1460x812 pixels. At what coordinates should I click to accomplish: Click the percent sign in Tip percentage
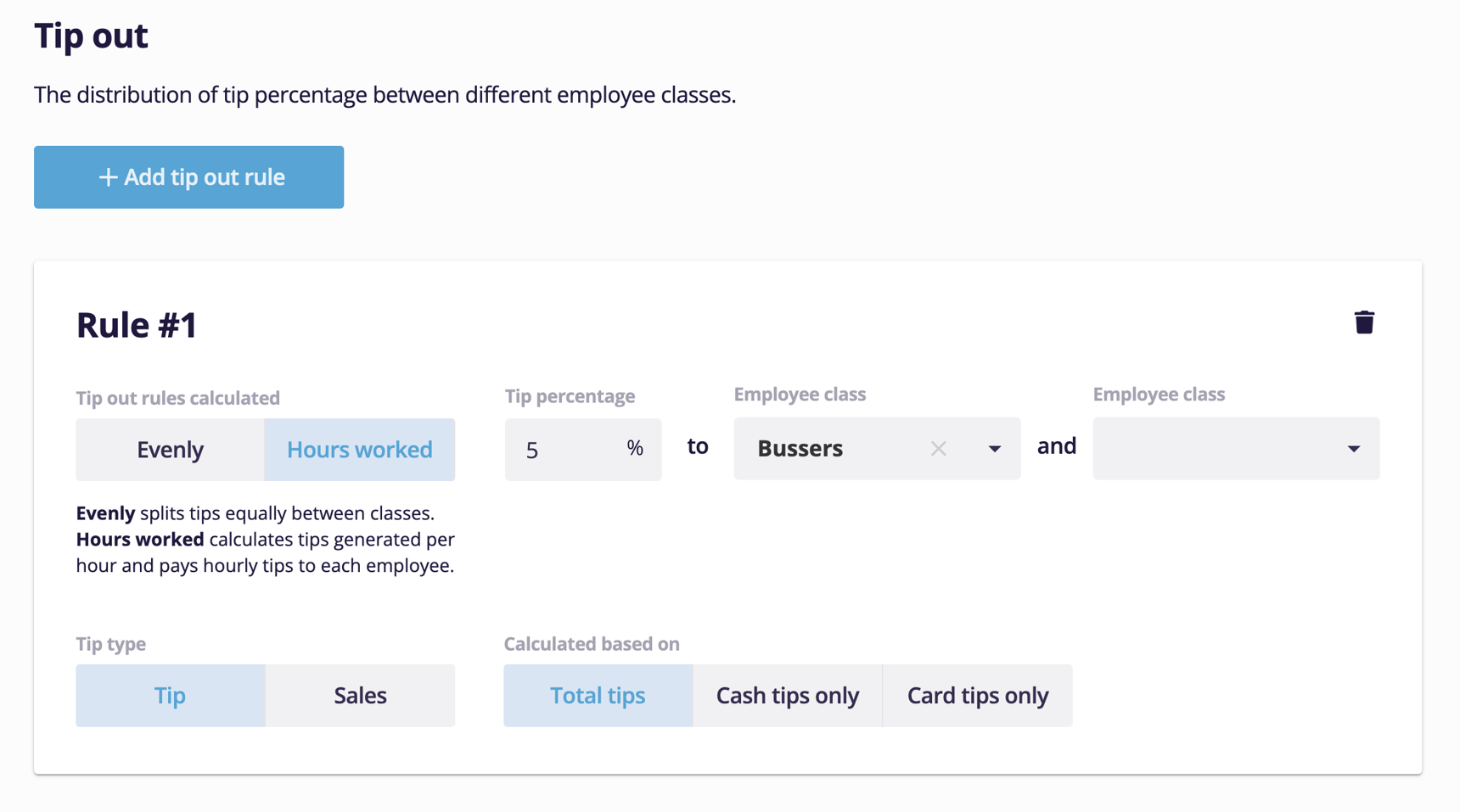[635, 449]
